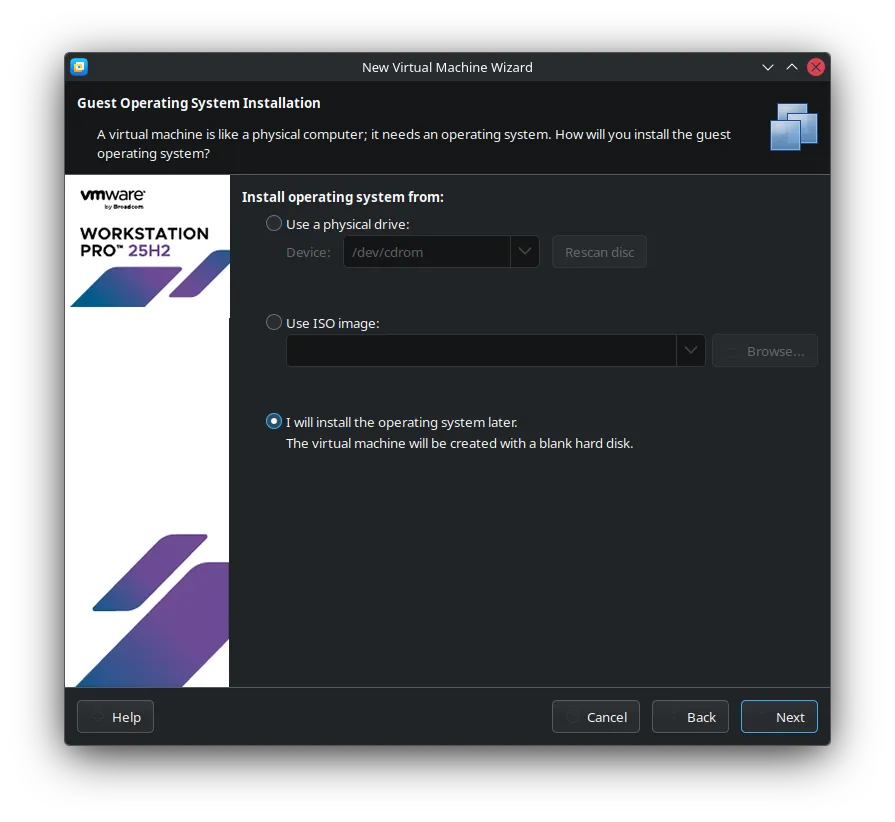895x822 pixels.
Task: Click the VMware by Broadcom logo
Action: click(113, 198)
